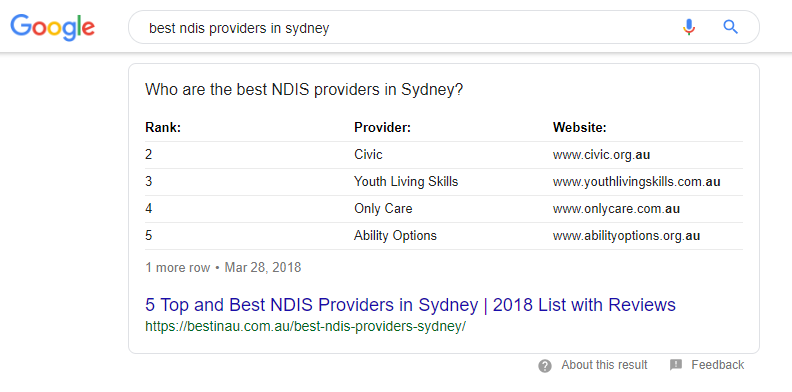Select the Youth Living Skills provider cell
792x392 pixels.
click(406, 182)
